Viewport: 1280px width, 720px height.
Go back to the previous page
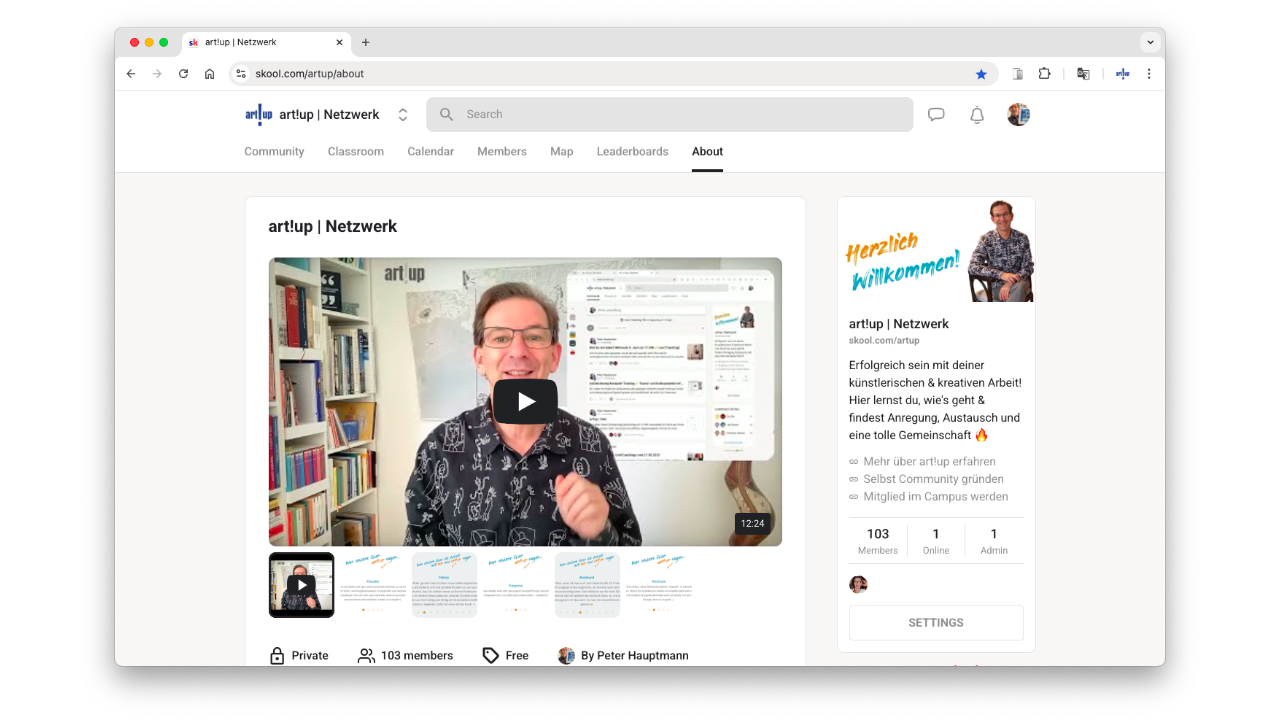point(131,74)
